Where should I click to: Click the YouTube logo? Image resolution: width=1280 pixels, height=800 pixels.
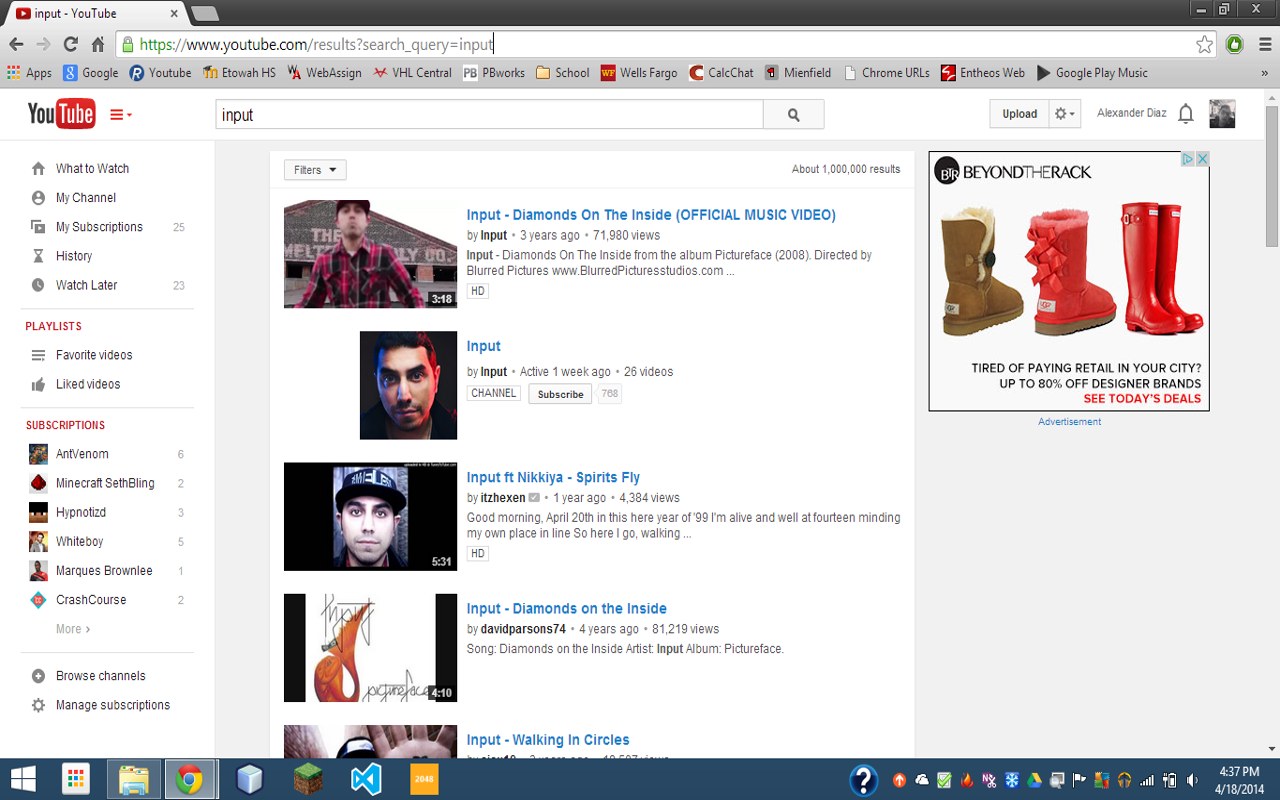click(x=61, y=114)
